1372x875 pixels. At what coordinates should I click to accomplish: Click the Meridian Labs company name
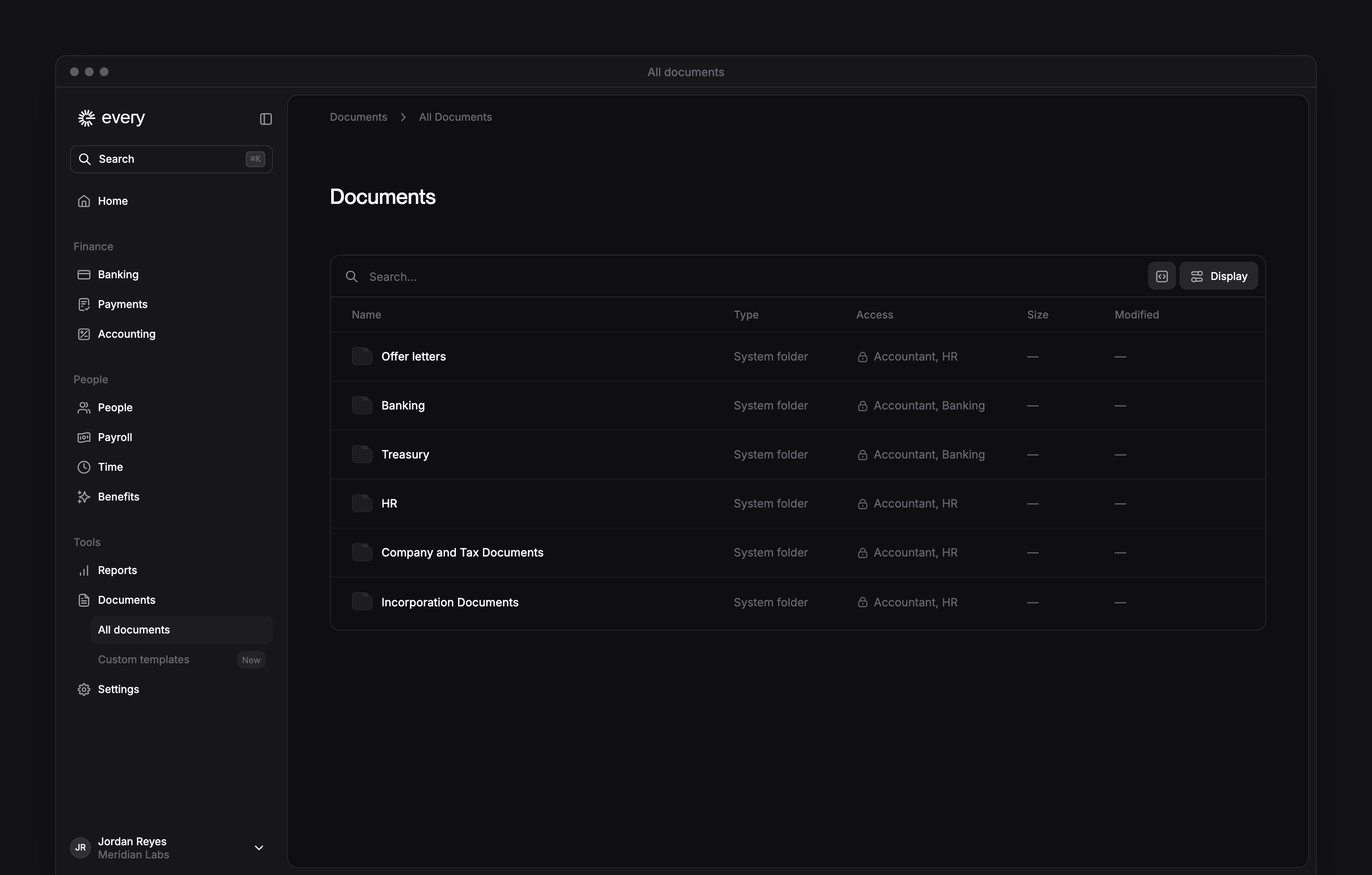(133, 854)
